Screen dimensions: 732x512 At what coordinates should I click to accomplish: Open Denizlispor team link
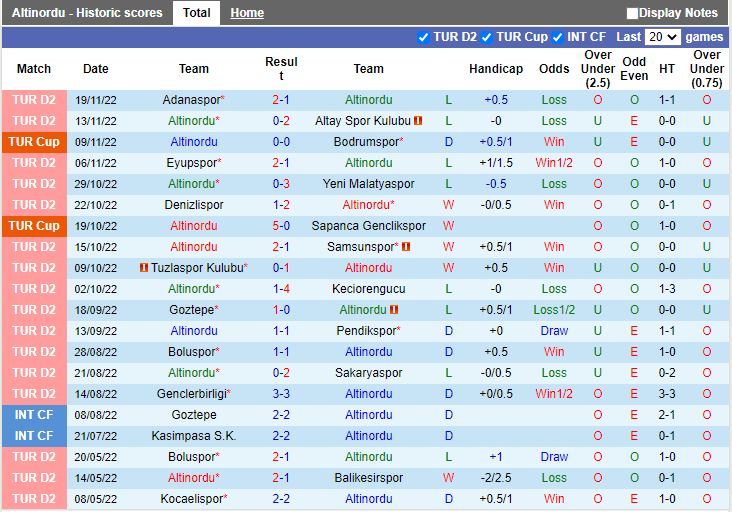194,205
